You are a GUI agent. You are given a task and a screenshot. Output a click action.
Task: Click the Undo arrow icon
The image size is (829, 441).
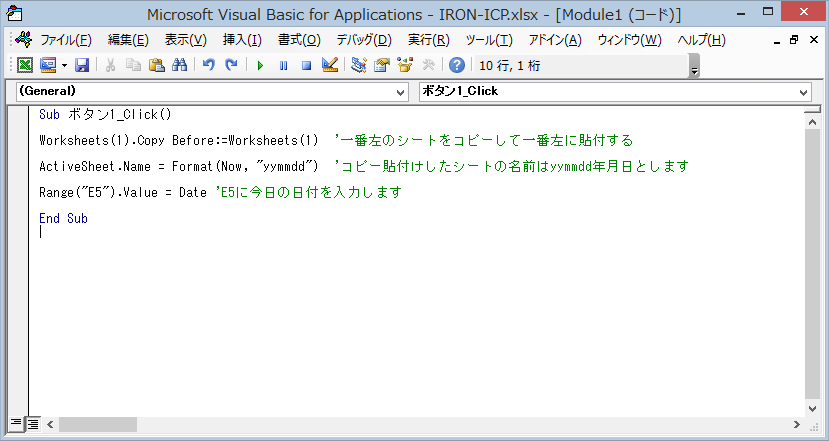click(x=208, y=65)
